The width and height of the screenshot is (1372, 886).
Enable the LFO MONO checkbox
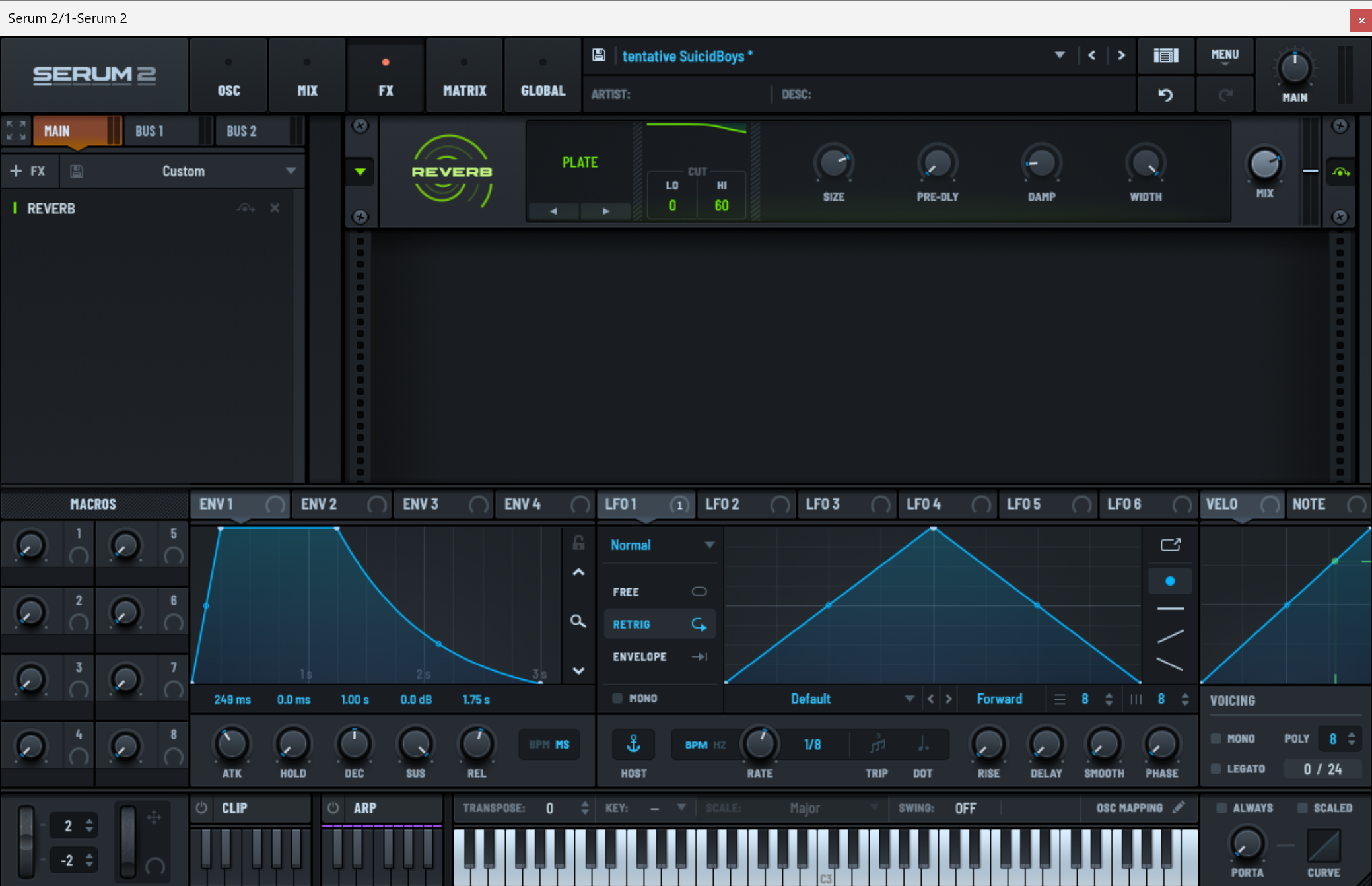point(618,699)
